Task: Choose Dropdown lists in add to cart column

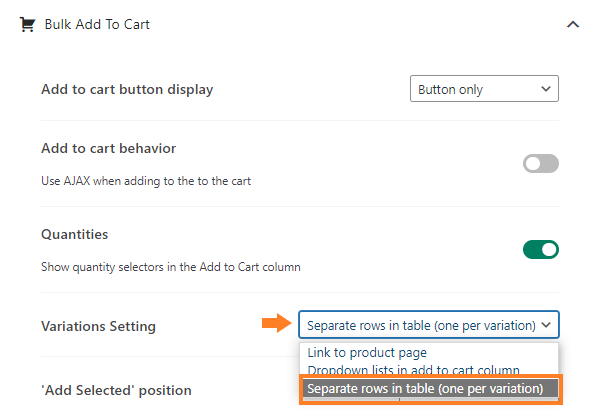Action: pyautogui.click(x=413, y=369)
